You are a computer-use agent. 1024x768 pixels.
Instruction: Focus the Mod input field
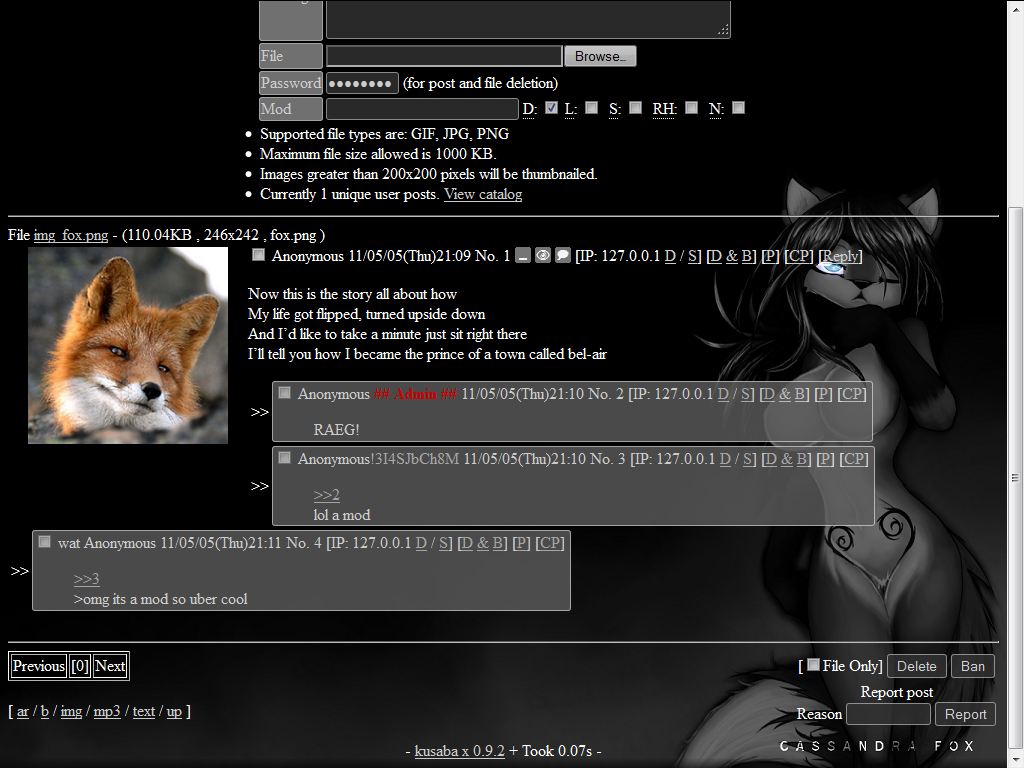(x=422, y=109)
